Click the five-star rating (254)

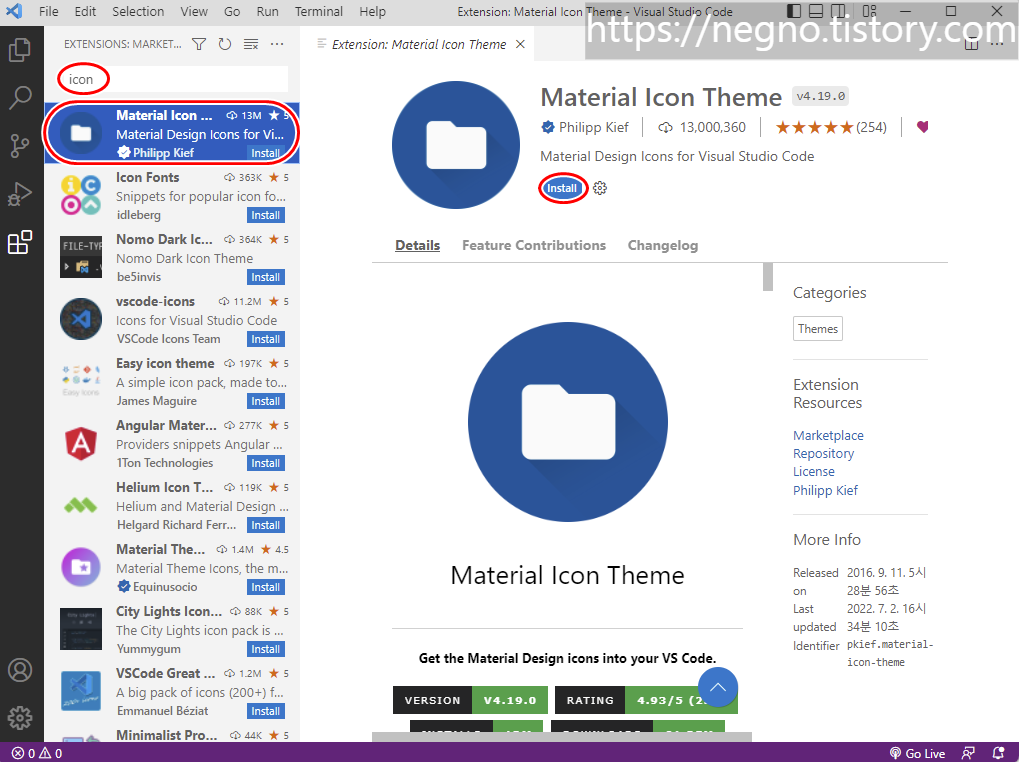(x=831, y=127)
